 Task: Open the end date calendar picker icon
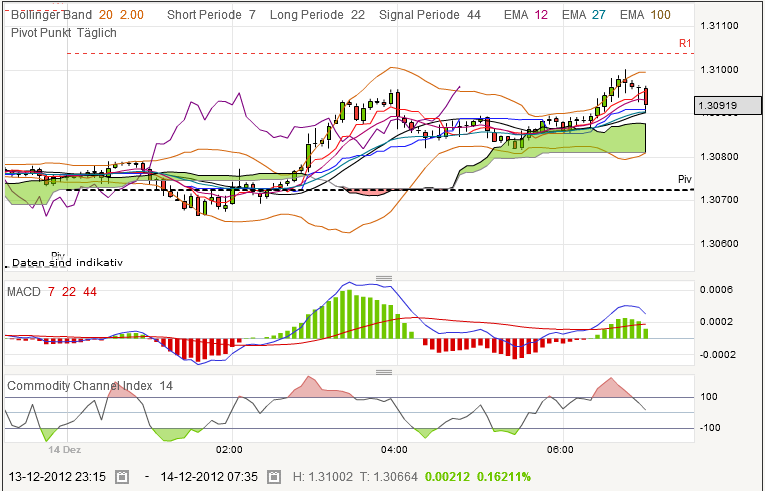pos(274,476)
